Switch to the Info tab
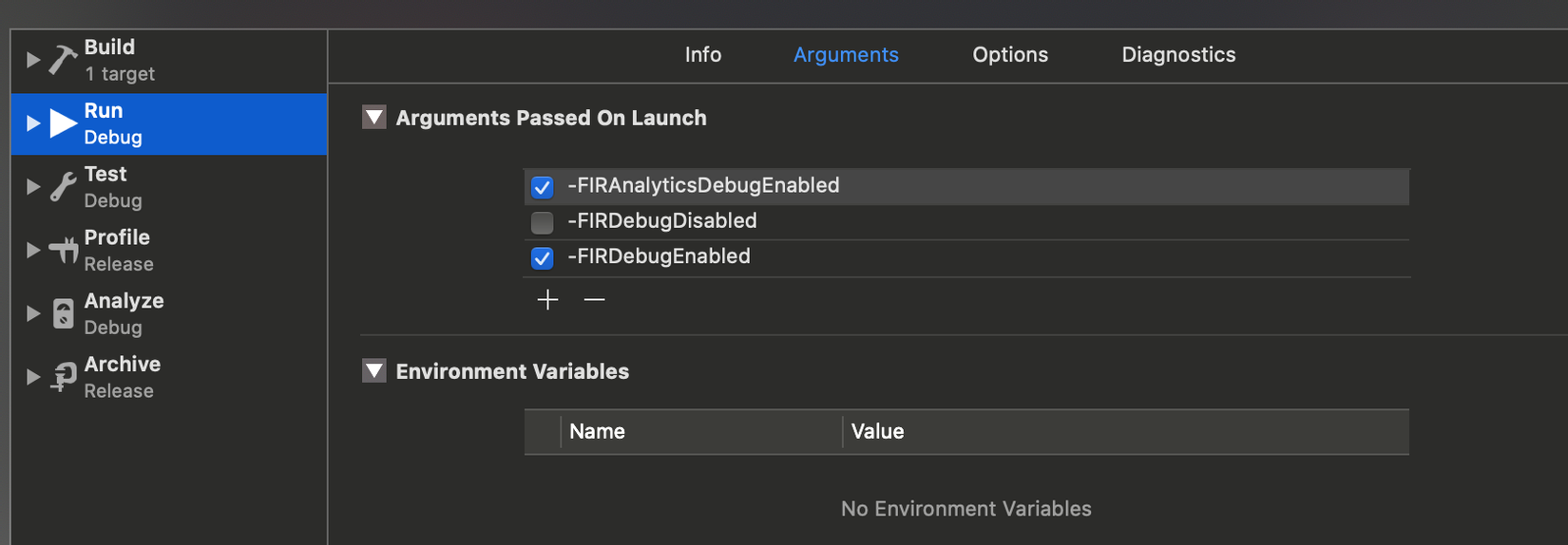 pos(703,55)
